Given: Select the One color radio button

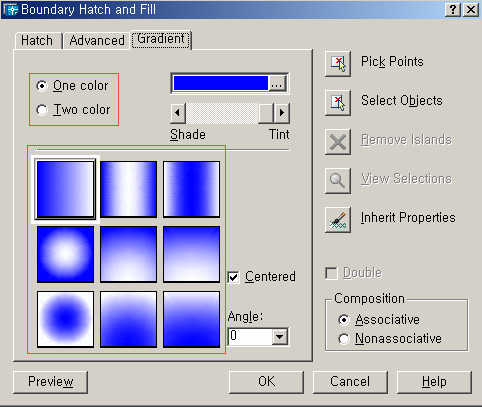Looking at the screenshot, I should [42, 86].
